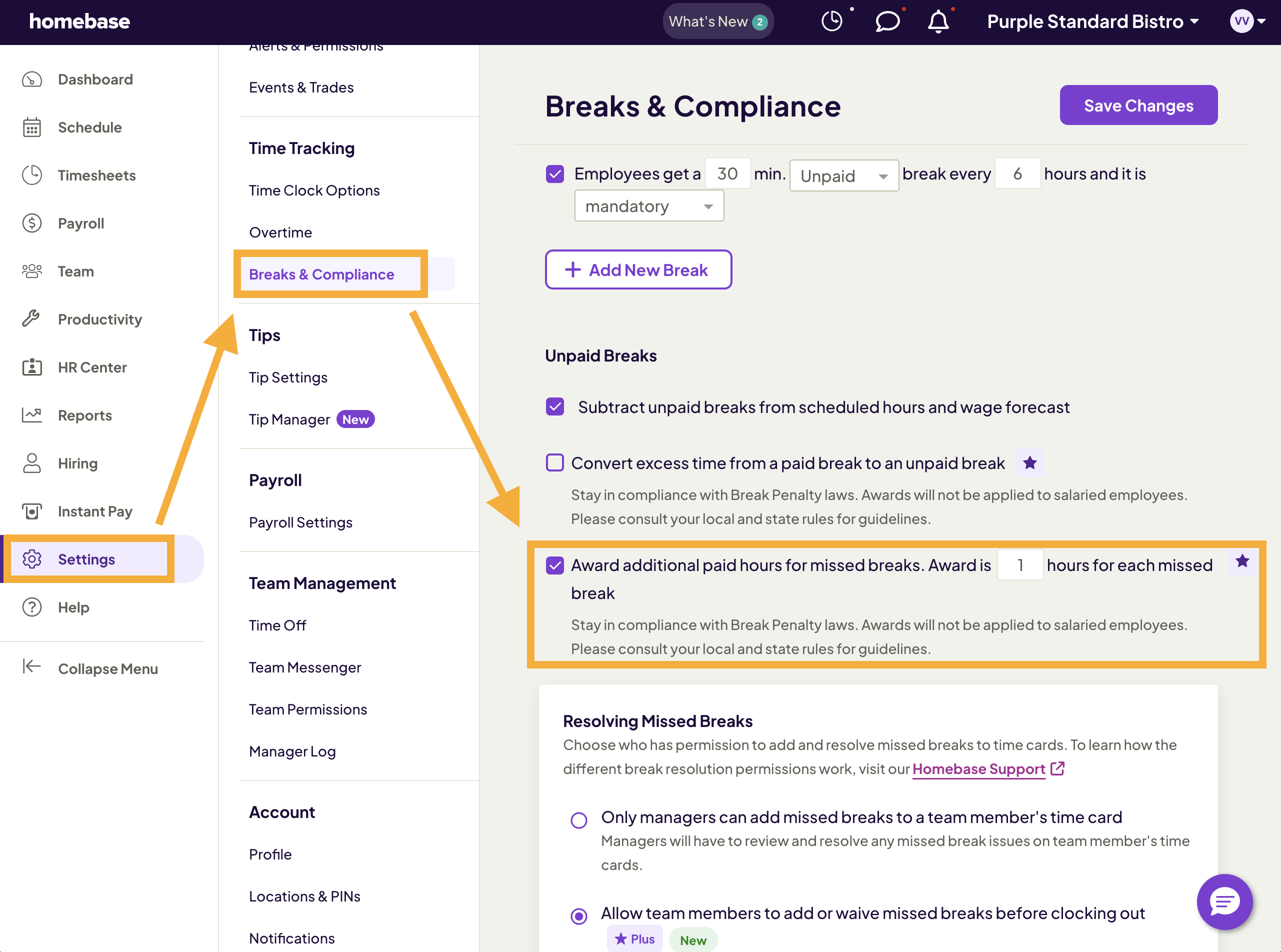Enable Convert excess time from paid break
This screenshot has height=952, width=1281.
point(554,462)
